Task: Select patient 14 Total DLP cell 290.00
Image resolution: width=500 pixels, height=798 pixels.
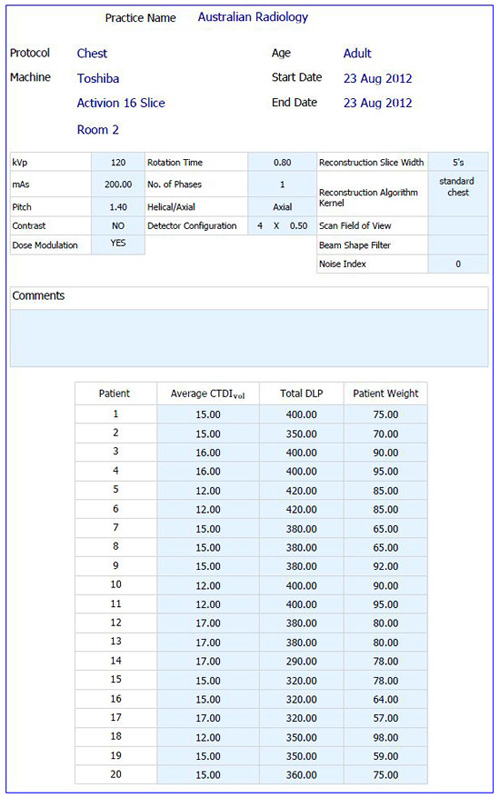Action: coord(301,661)
